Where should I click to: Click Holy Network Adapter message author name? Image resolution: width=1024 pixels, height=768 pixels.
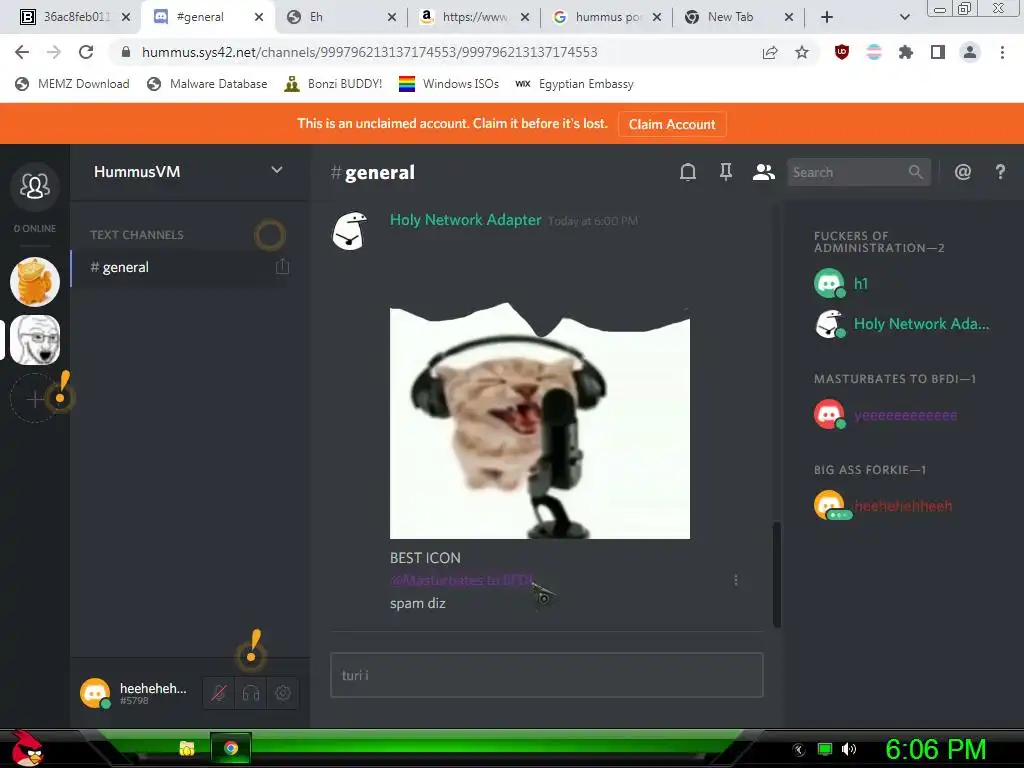466,220
